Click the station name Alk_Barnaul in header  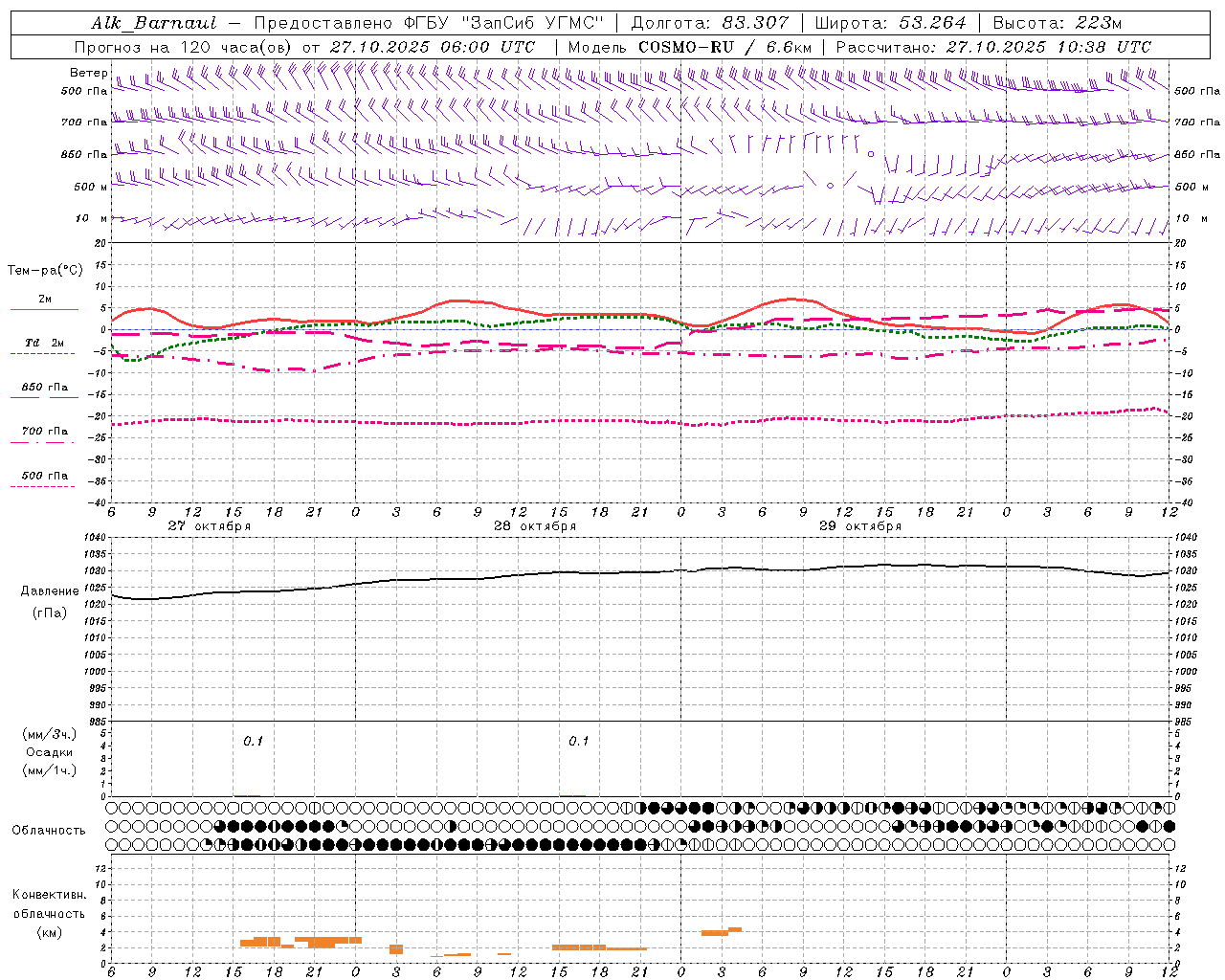(154, 23)
